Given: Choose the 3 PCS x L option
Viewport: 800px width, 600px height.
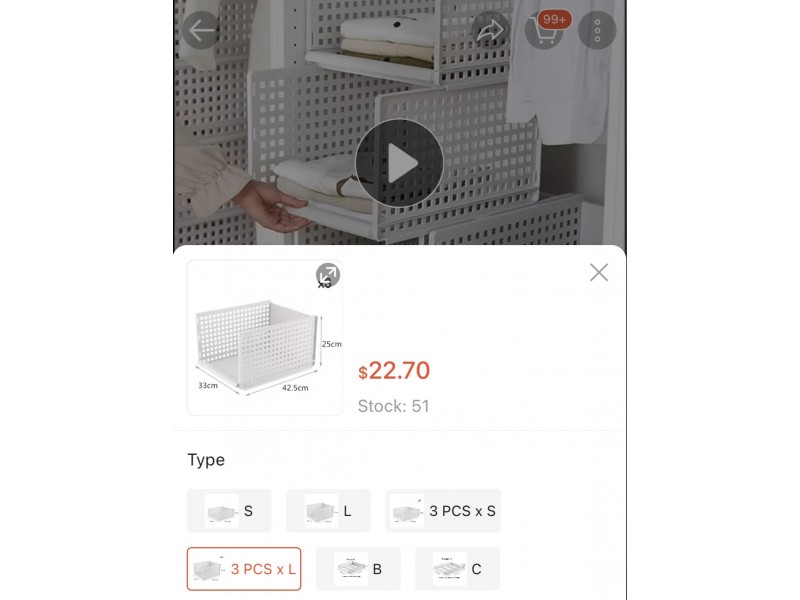Looking at the screenshot, I should [x=244, y=569].
